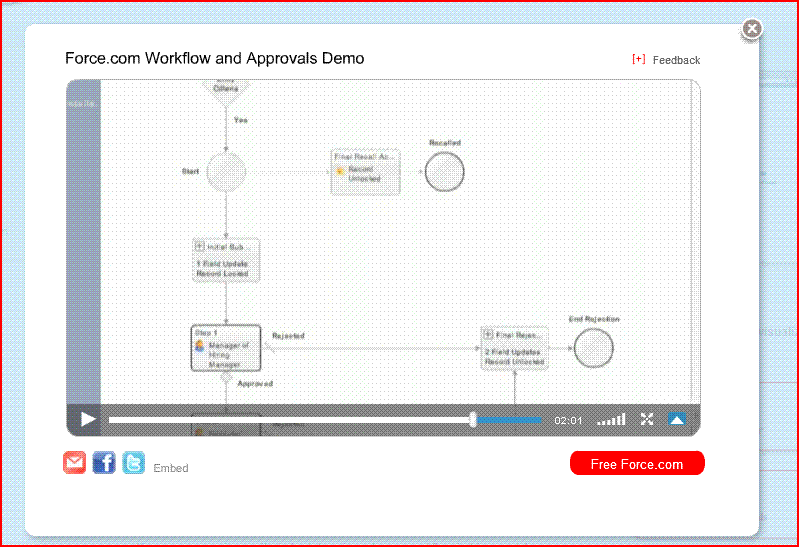799x547 pixels.
Task: Click the red plus Feedback icon
Action: pos(638,59)
